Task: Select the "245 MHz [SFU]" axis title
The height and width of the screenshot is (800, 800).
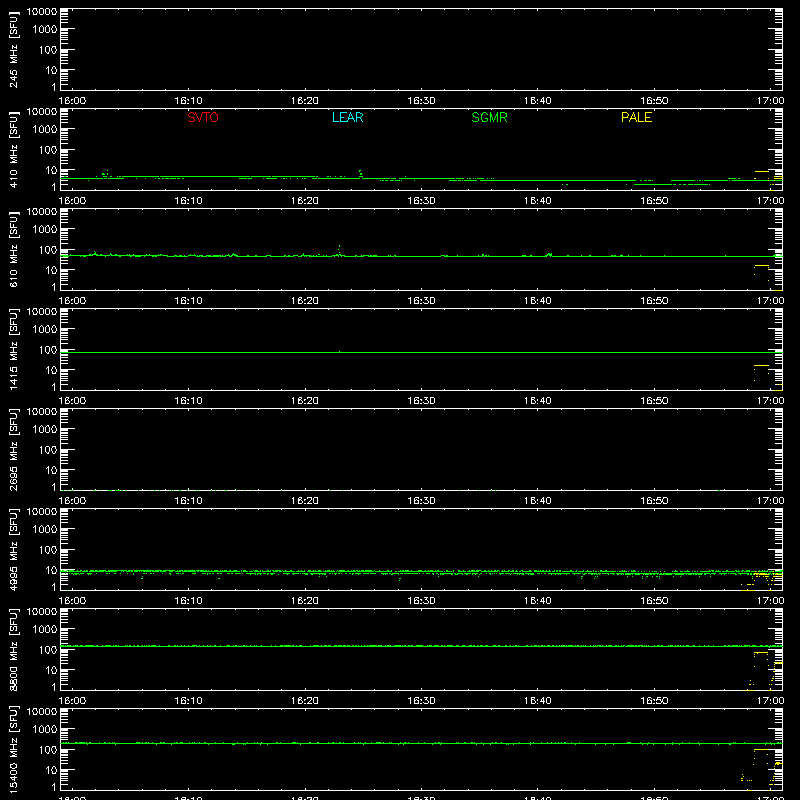Action: tap(13, 50)
